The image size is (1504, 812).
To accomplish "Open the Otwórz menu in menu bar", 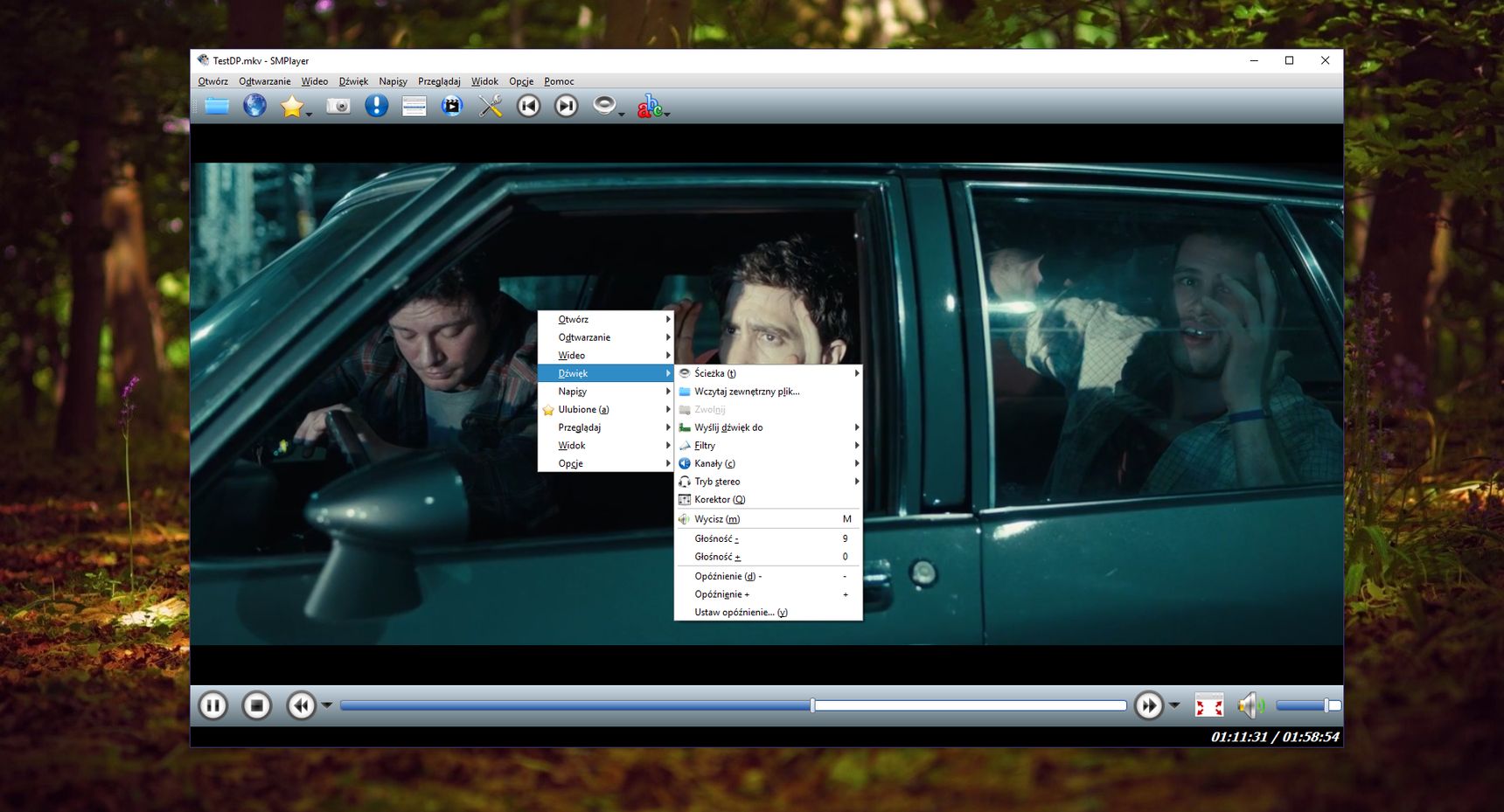I will pos(212,81).
